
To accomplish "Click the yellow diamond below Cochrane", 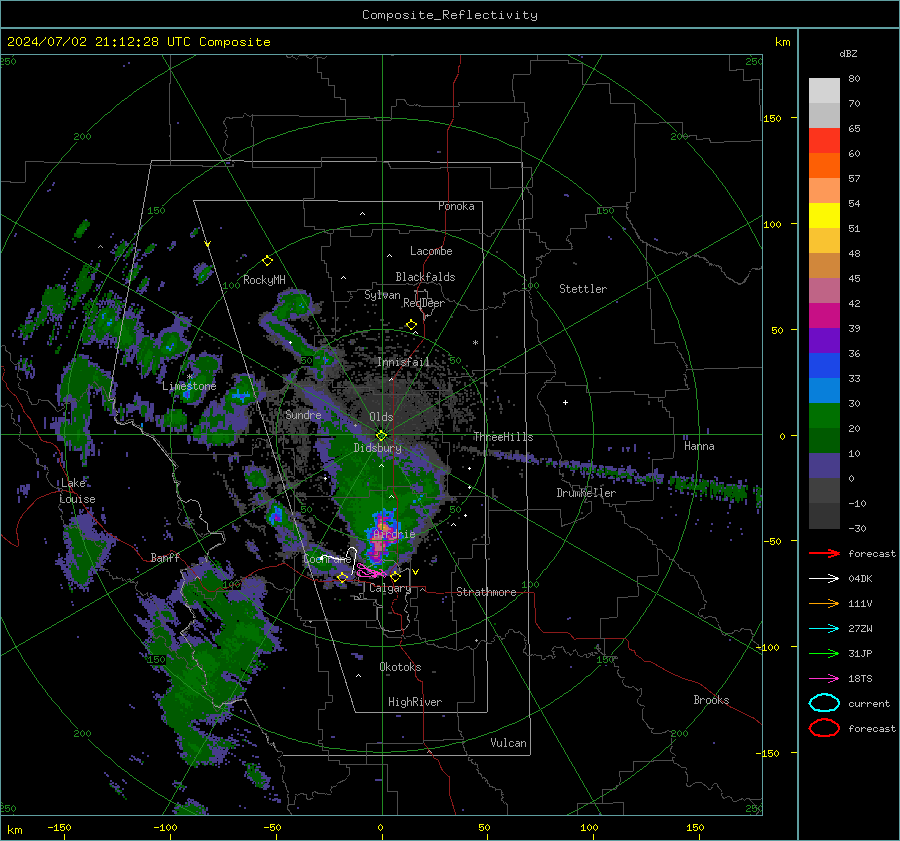I will tap(342, 577).
